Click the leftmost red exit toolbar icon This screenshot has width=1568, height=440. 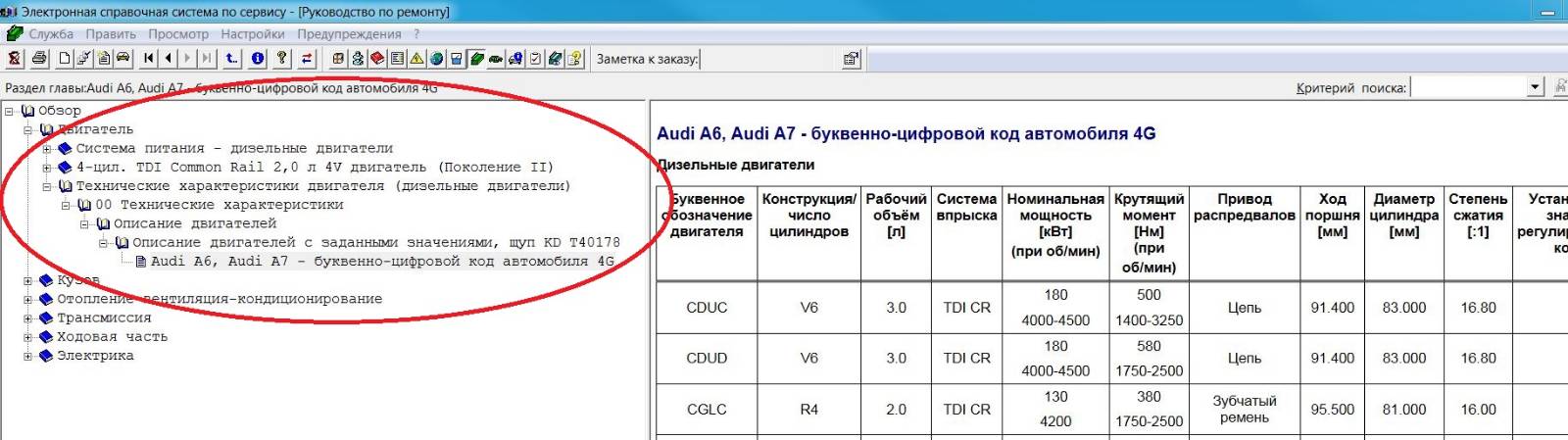click(14, 58)
